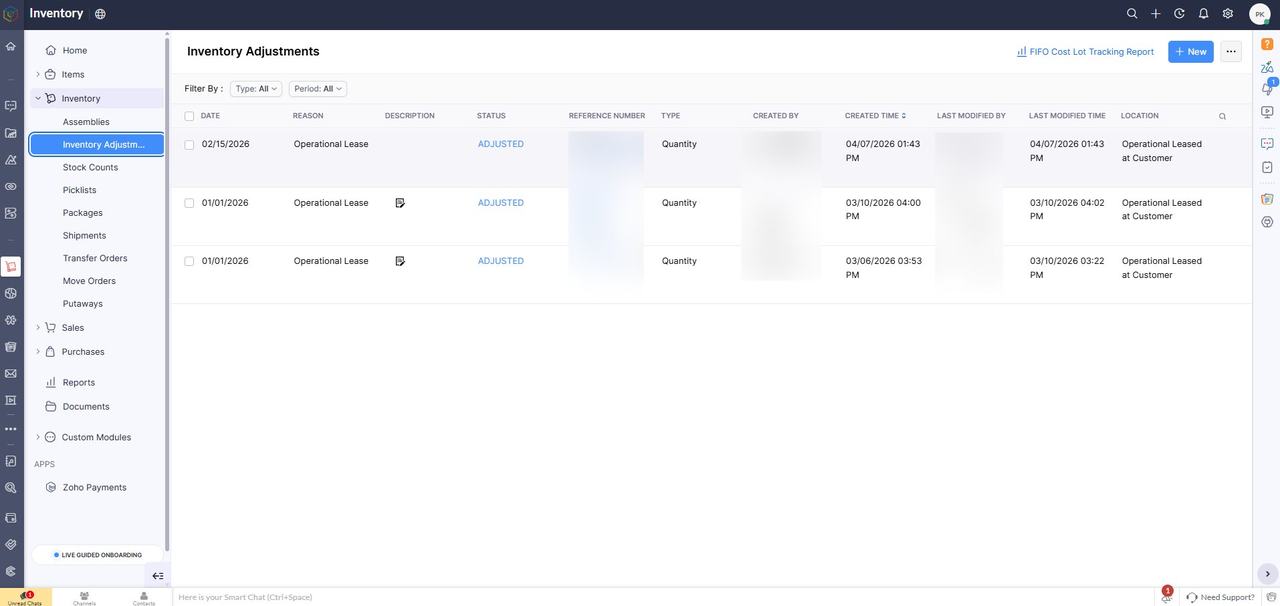The height and width of the screenshot is (606, 1280).
Task: Open Unread Chats in bottom bar
Action: coord(25,598)
